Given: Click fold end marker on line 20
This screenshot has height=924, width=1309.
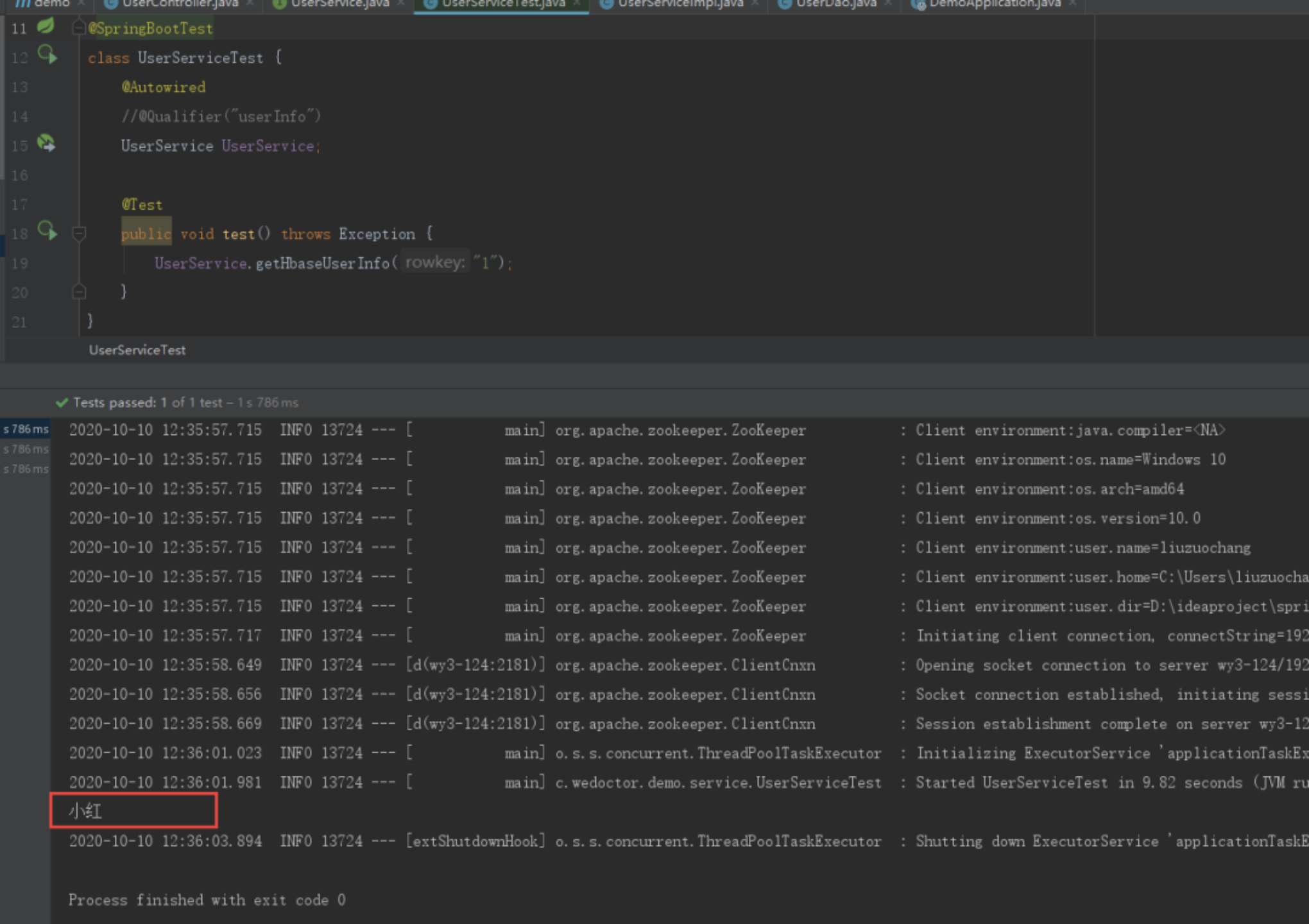Looking at the screenshot, I should [x=79, y=292].
